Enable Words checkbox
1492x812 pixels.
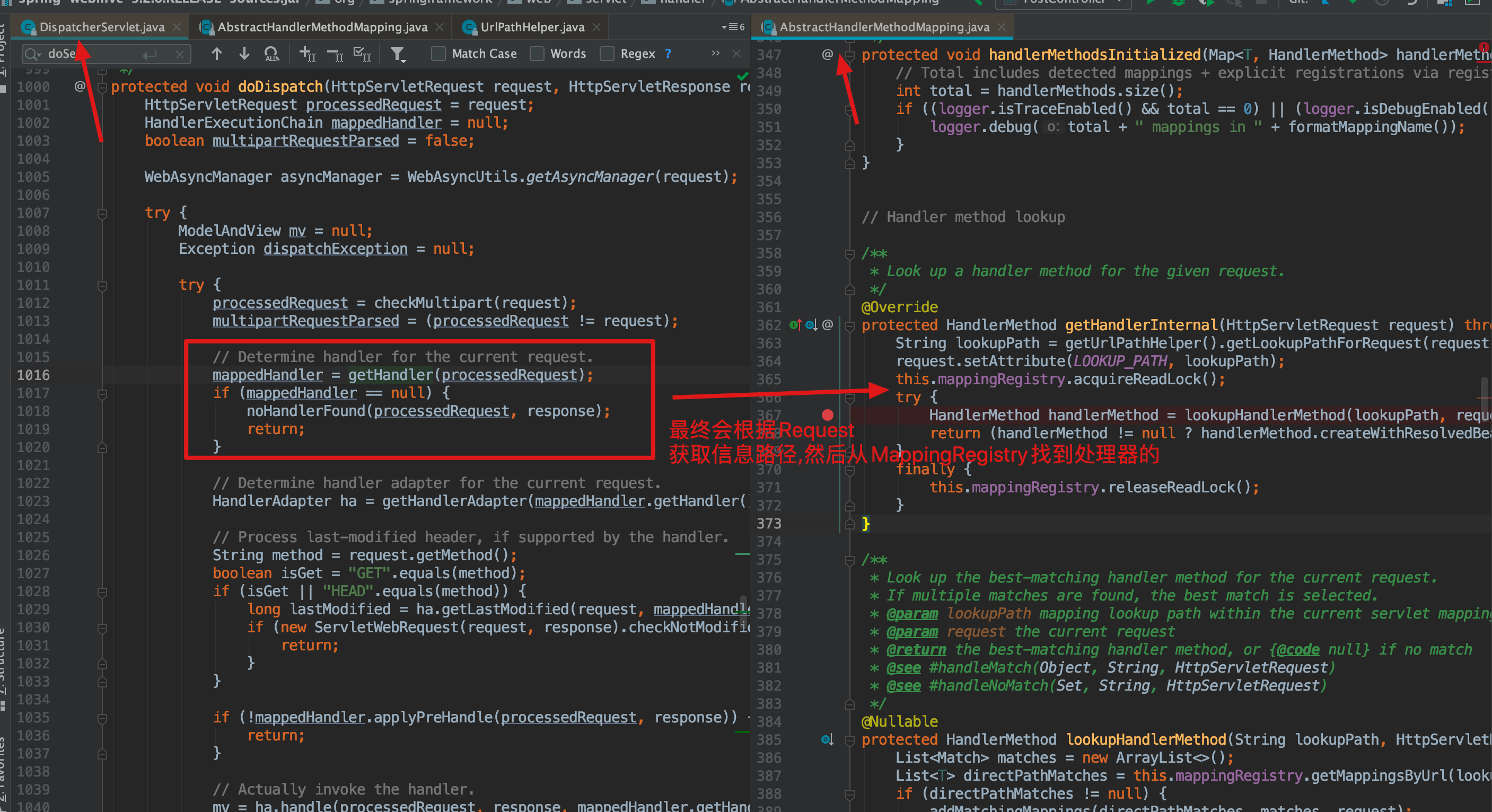point(537,54)
